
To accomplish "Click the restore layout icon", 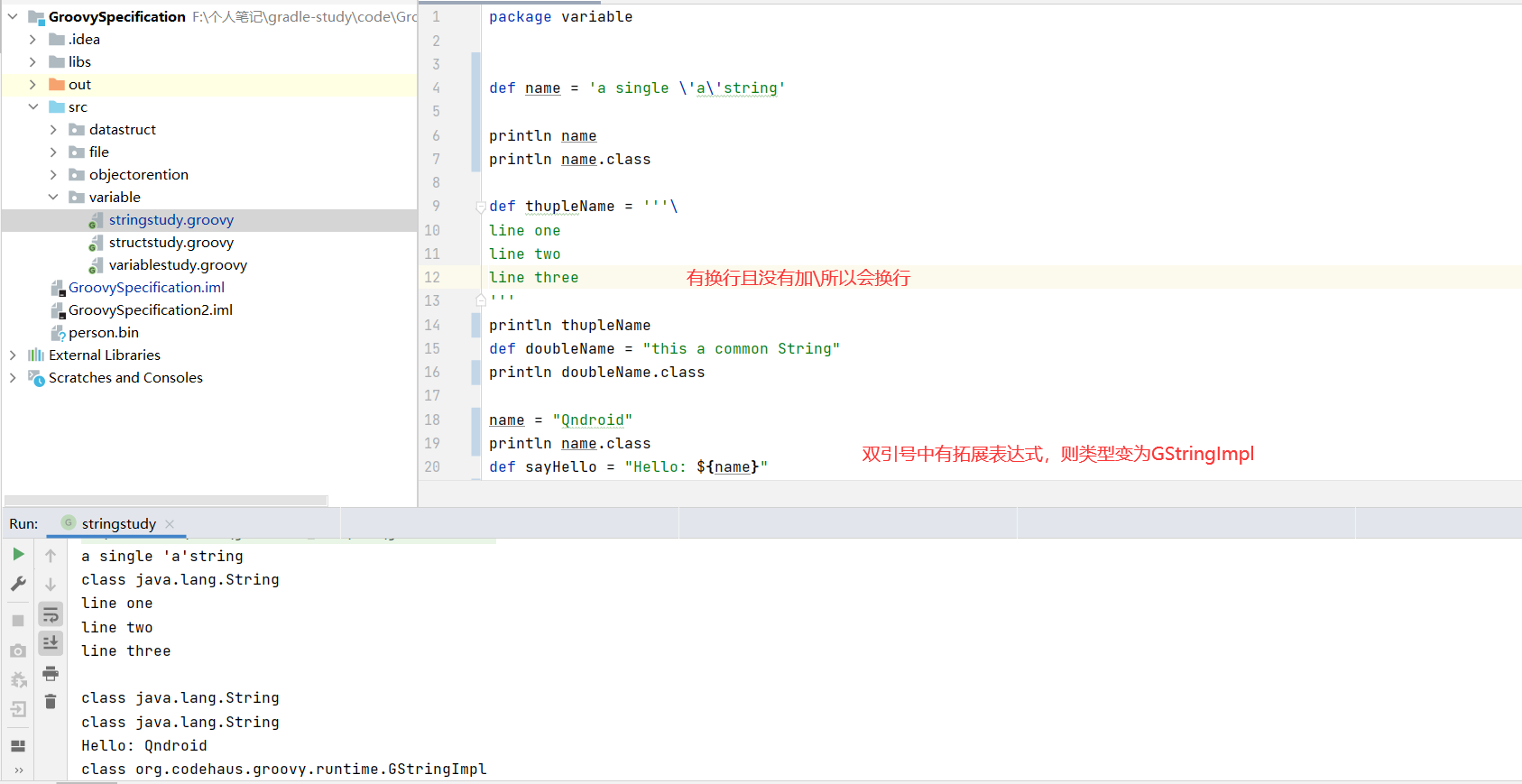I will coord(18,745).
